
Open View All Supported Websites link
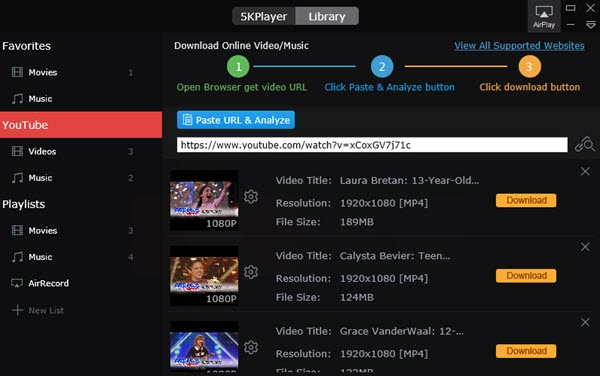pos(519,46)
